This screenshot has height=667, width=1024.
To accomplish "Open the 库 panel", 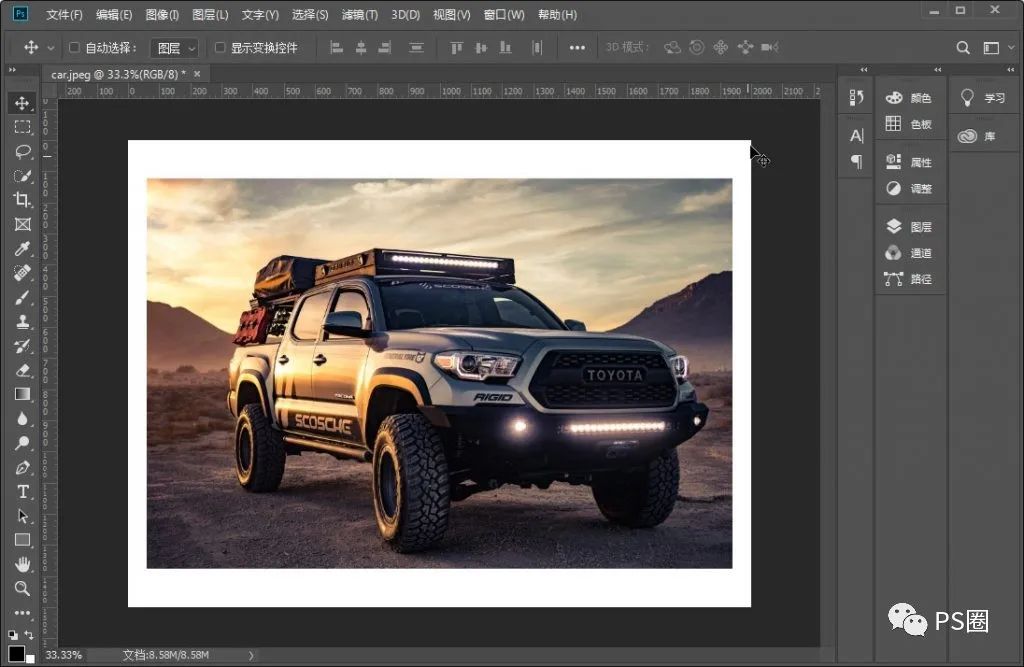I will tap(978, 136).
